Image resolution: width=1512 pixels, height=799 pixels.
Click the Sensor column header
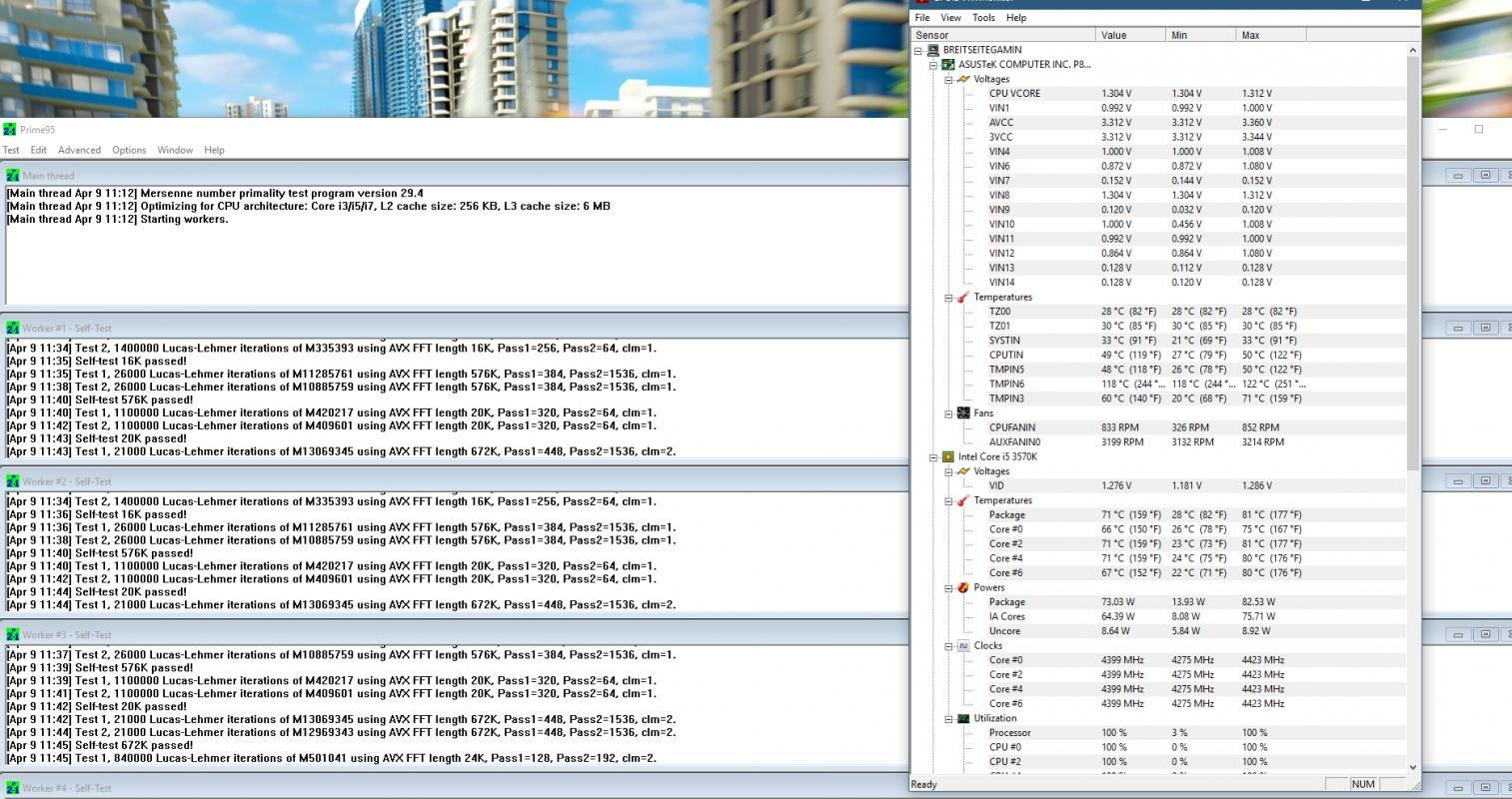[x=1003, y=35]
